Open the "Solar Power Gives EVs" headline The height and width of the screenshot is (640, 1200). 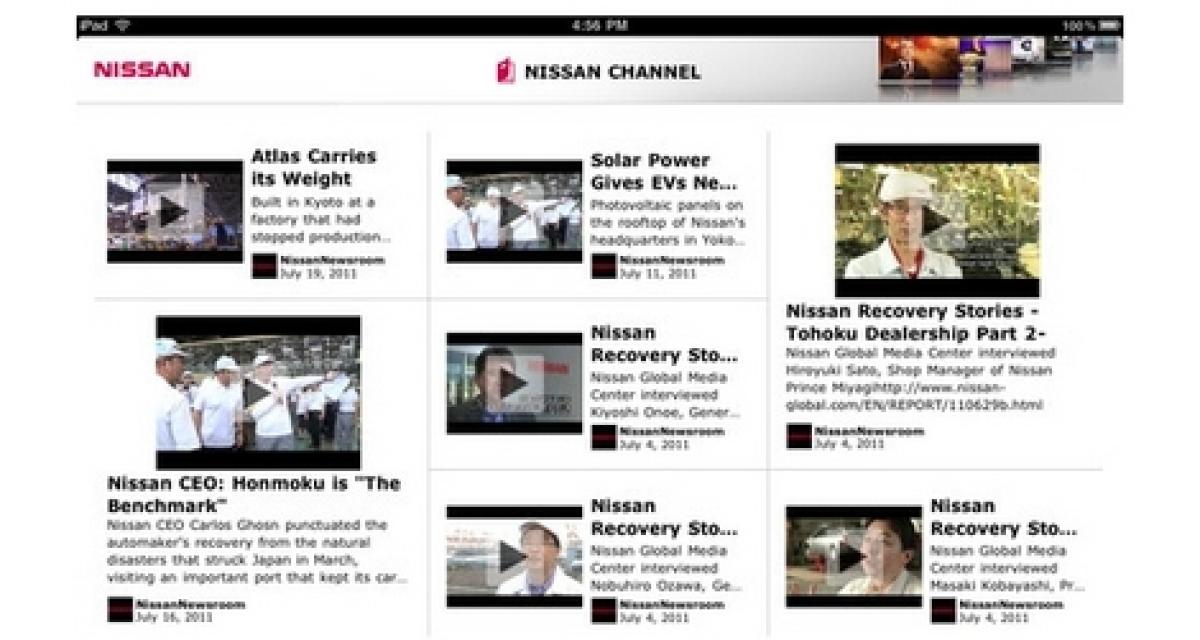pos(664,172)
